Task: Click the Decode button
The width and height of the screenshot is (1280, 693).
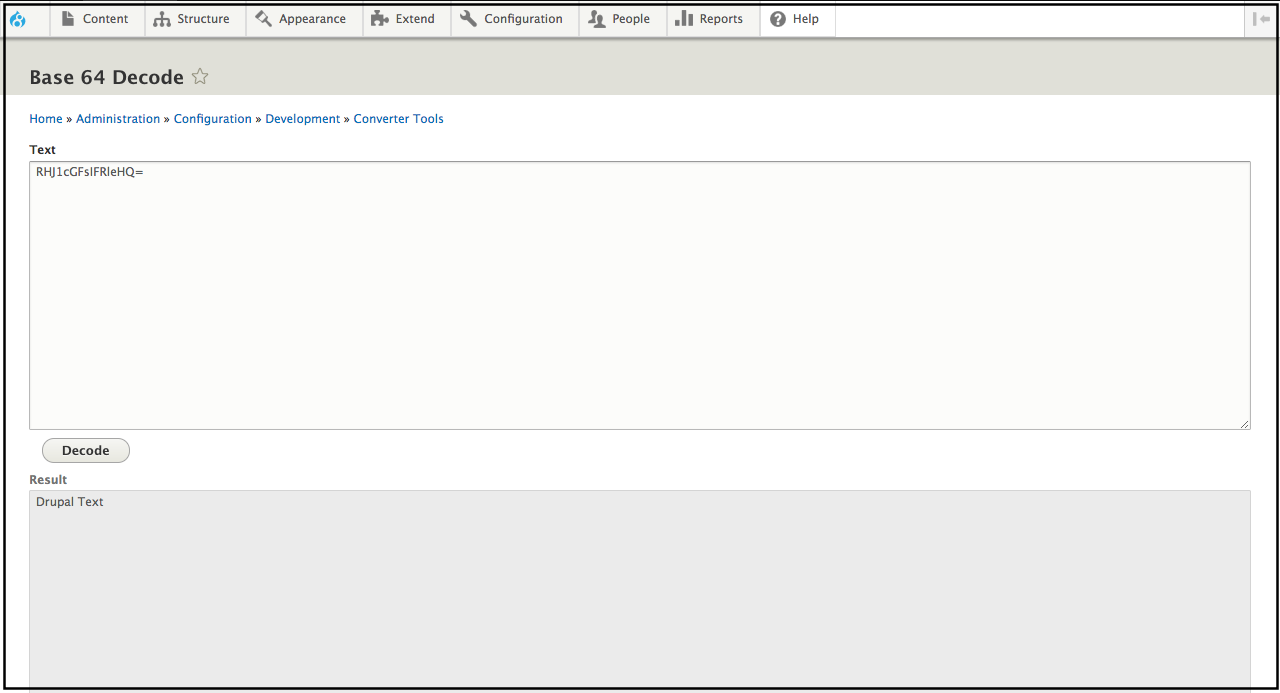Action: 86,450
